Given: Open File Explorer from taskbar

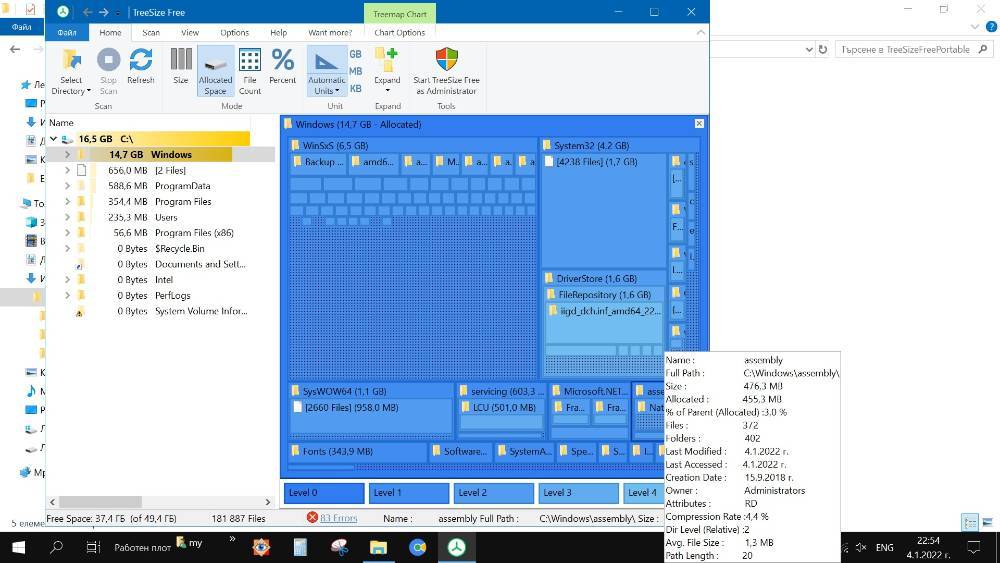Looking at the screenshot, I should 378,547.
